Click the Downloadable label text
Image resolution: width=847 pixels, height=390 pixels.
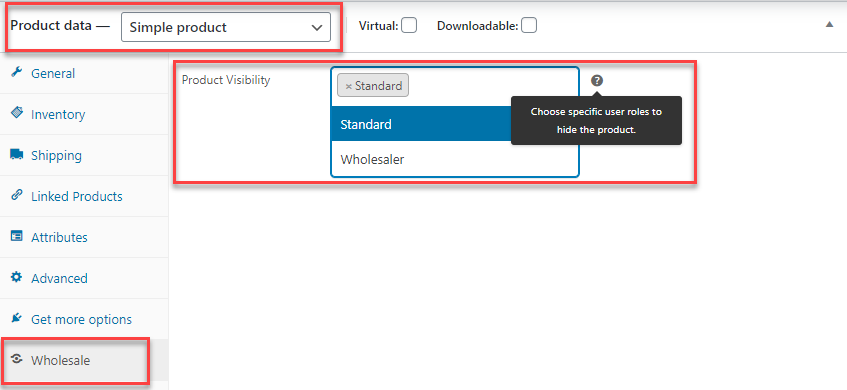(478, 25)
